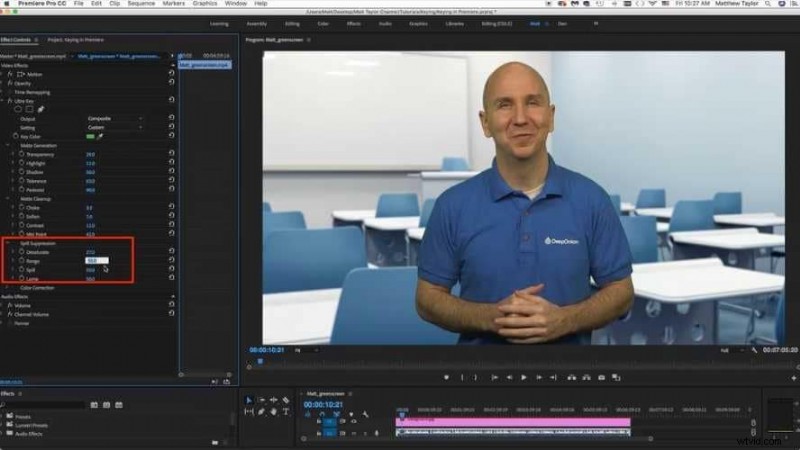Step back one frame in Program monitor
The image size is (800, 450).
[509, 378]
